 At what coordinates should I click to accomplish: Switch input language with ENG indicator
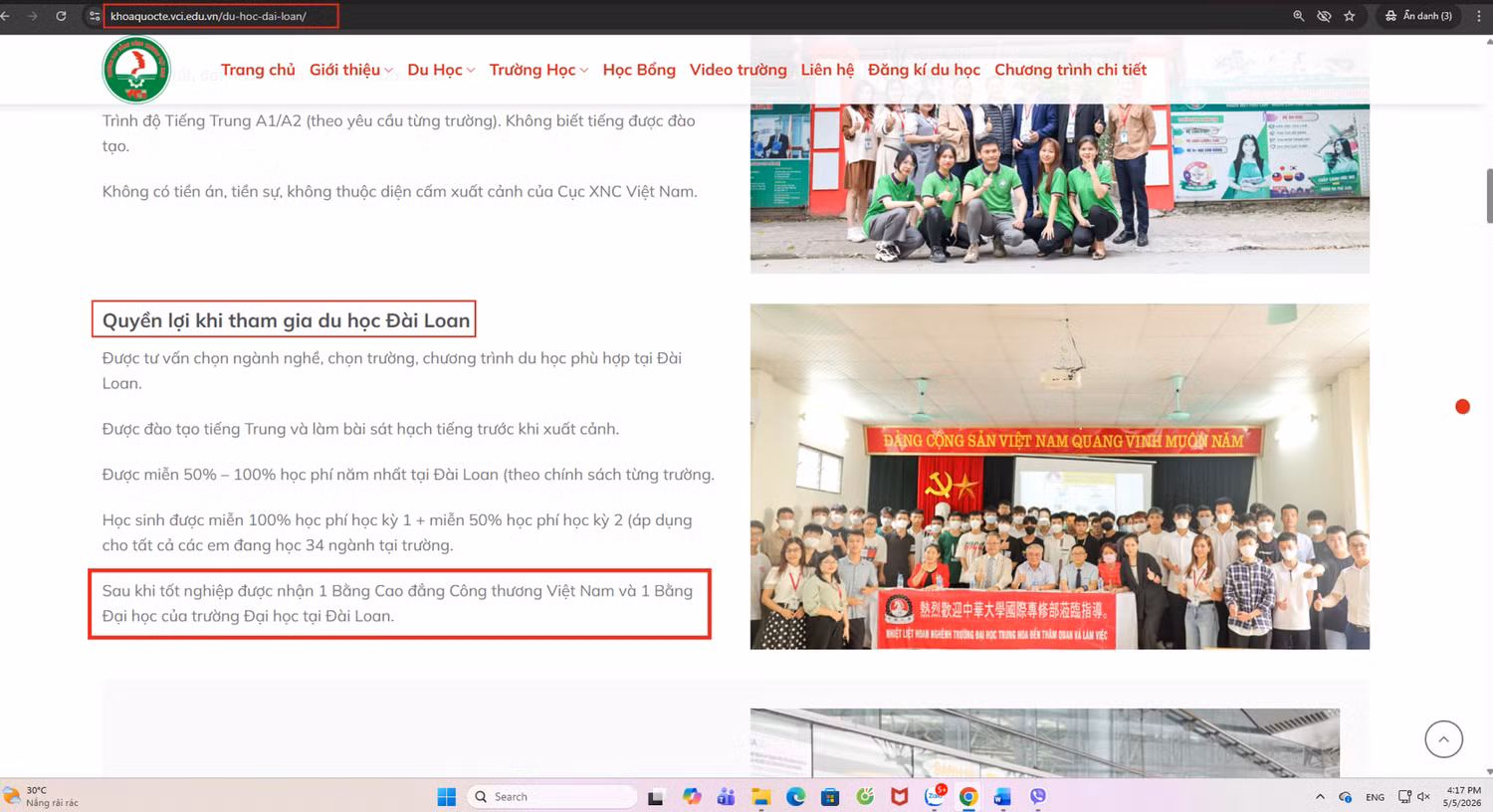click(x=1375, y=797)
